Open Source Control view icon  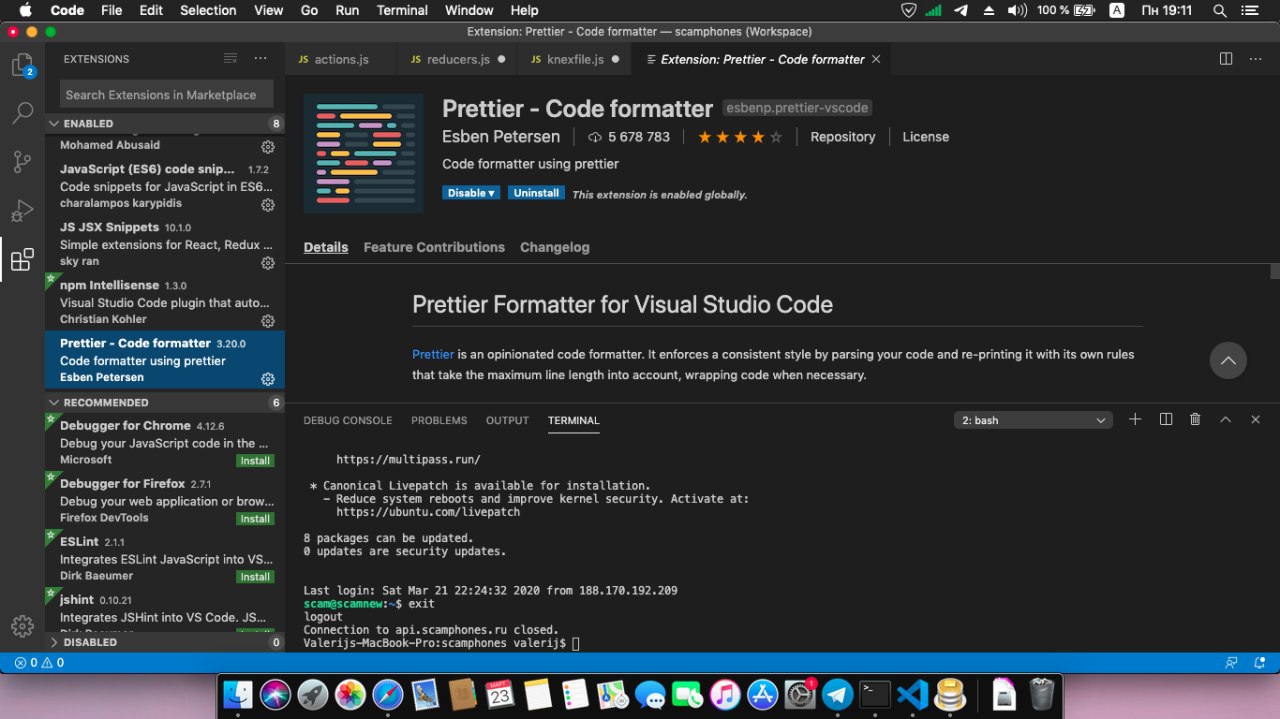[x=22, y=161]
